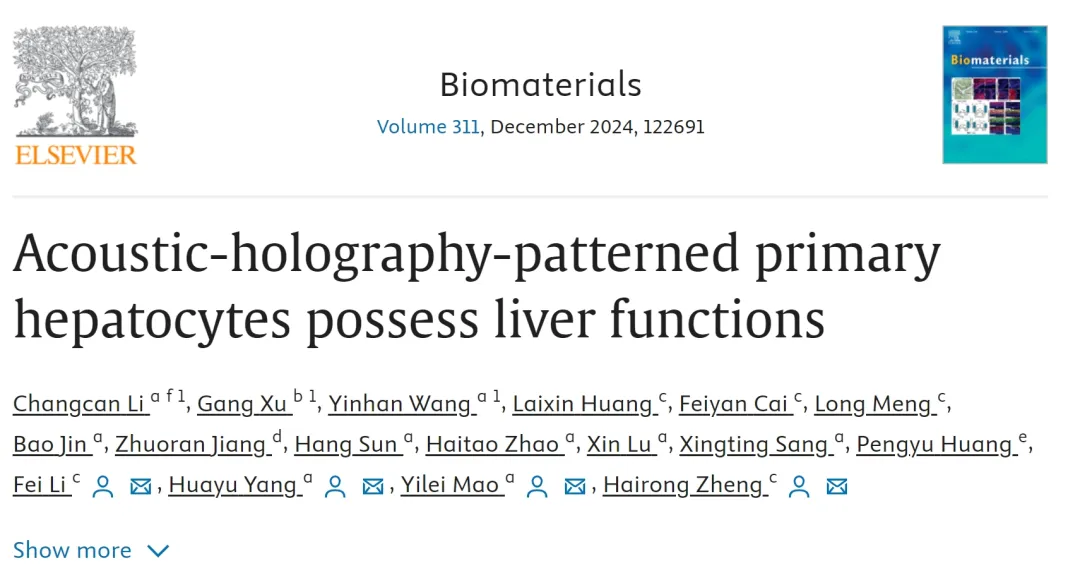Open Hairong Zheng's author profile icon
Image resolution: width=1080 pixels, height=585 pixels.
point(799,486)
